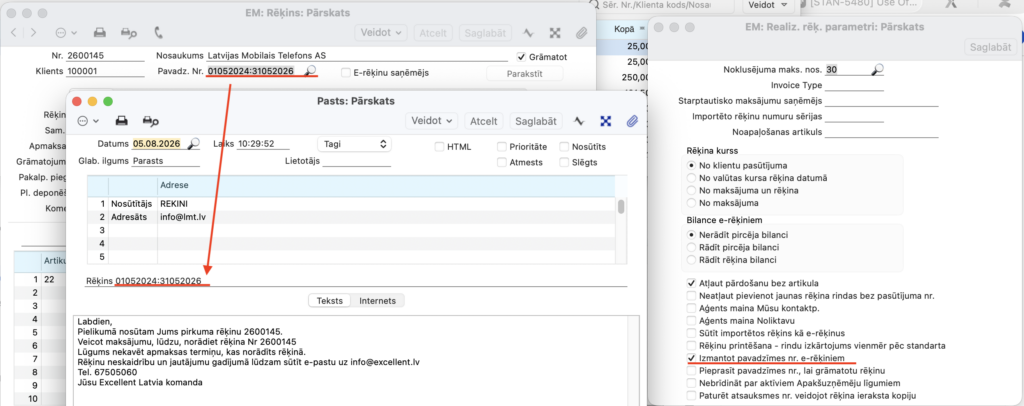Screen dimensions: 1024x406
Task: Print the mail in Pasts window
Action: coord(121,121)
